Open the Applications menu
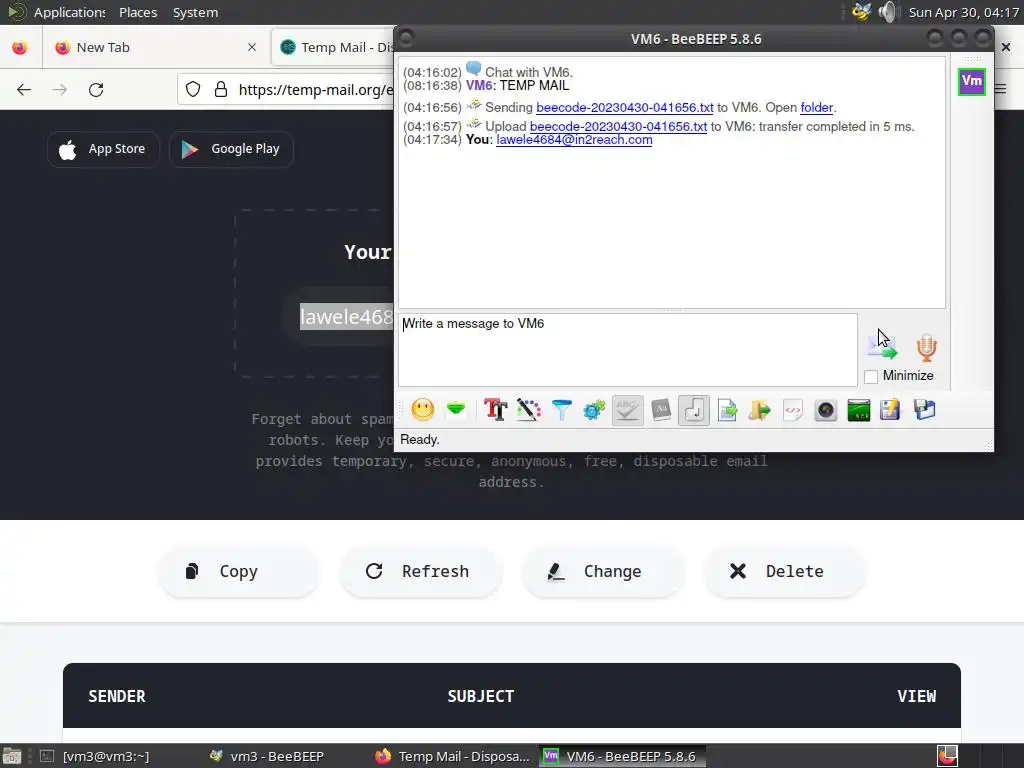The width and height of the screenshot is (1024, 768). [69, 12]
